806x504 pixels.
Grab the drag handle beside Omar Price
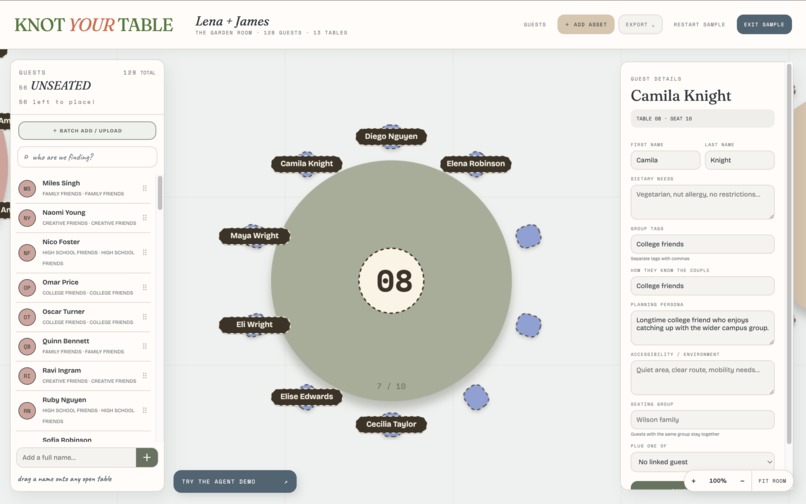coord(144,287)
